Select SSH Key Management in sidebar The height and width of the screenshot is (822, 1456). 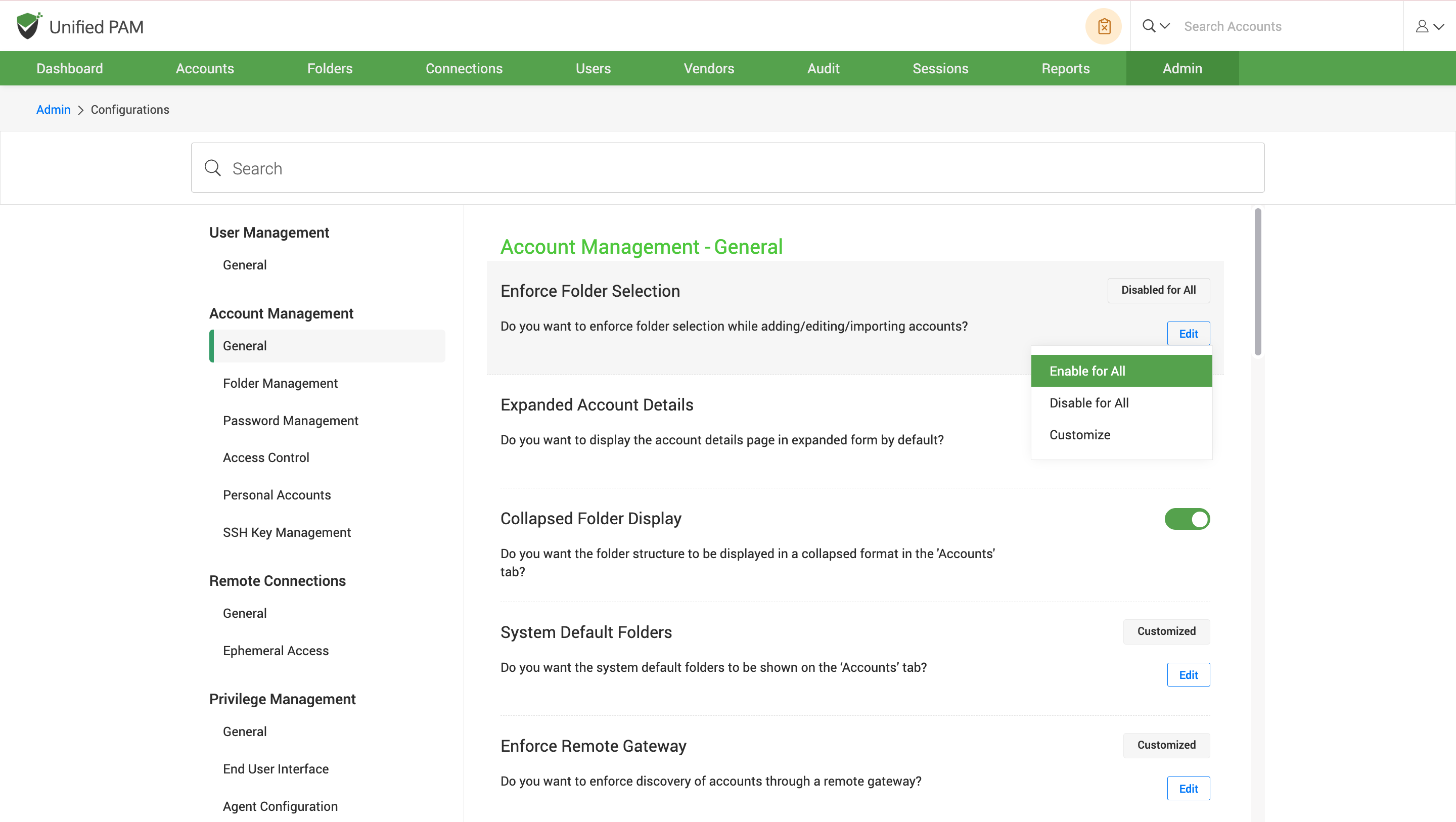coord(287,532)
